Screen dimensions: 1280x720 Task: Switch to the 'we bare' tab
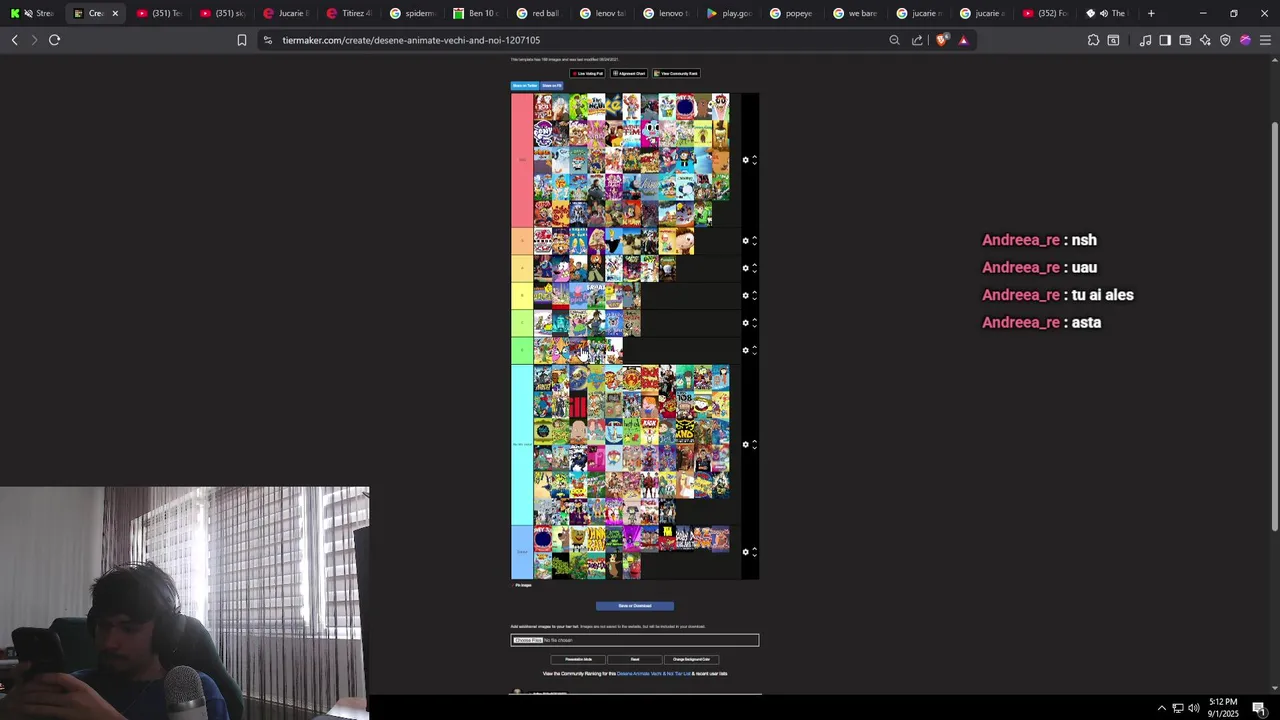854,13
